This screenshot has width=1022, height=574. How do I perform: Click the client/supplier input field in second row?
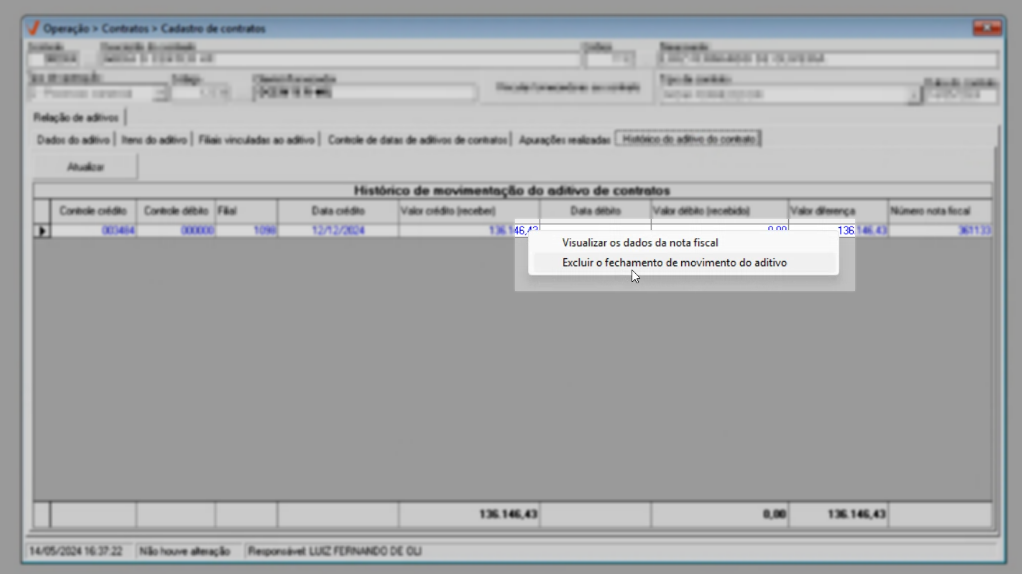point(364,93)
